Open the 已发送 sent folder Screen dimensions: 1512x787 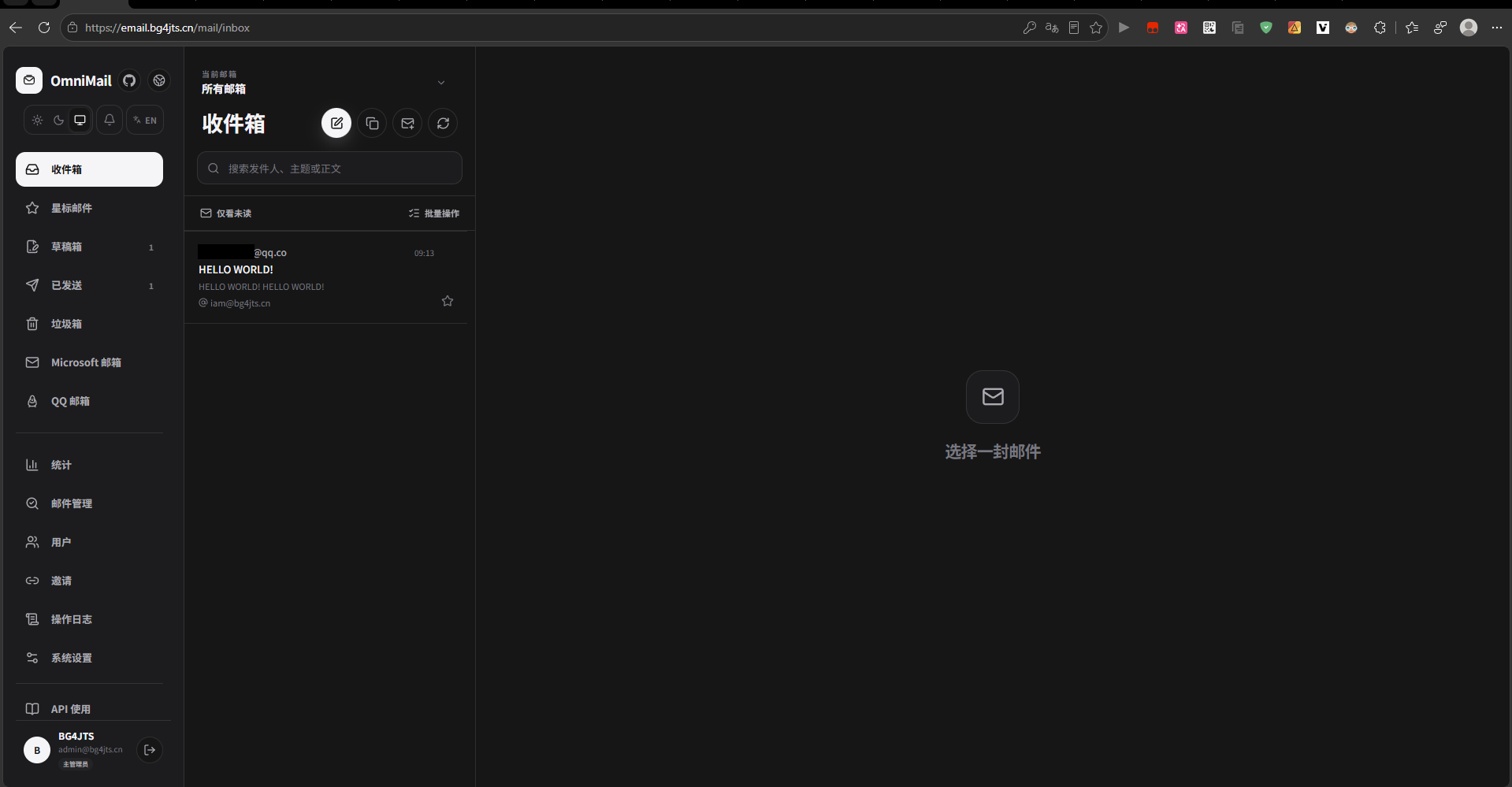89,285
